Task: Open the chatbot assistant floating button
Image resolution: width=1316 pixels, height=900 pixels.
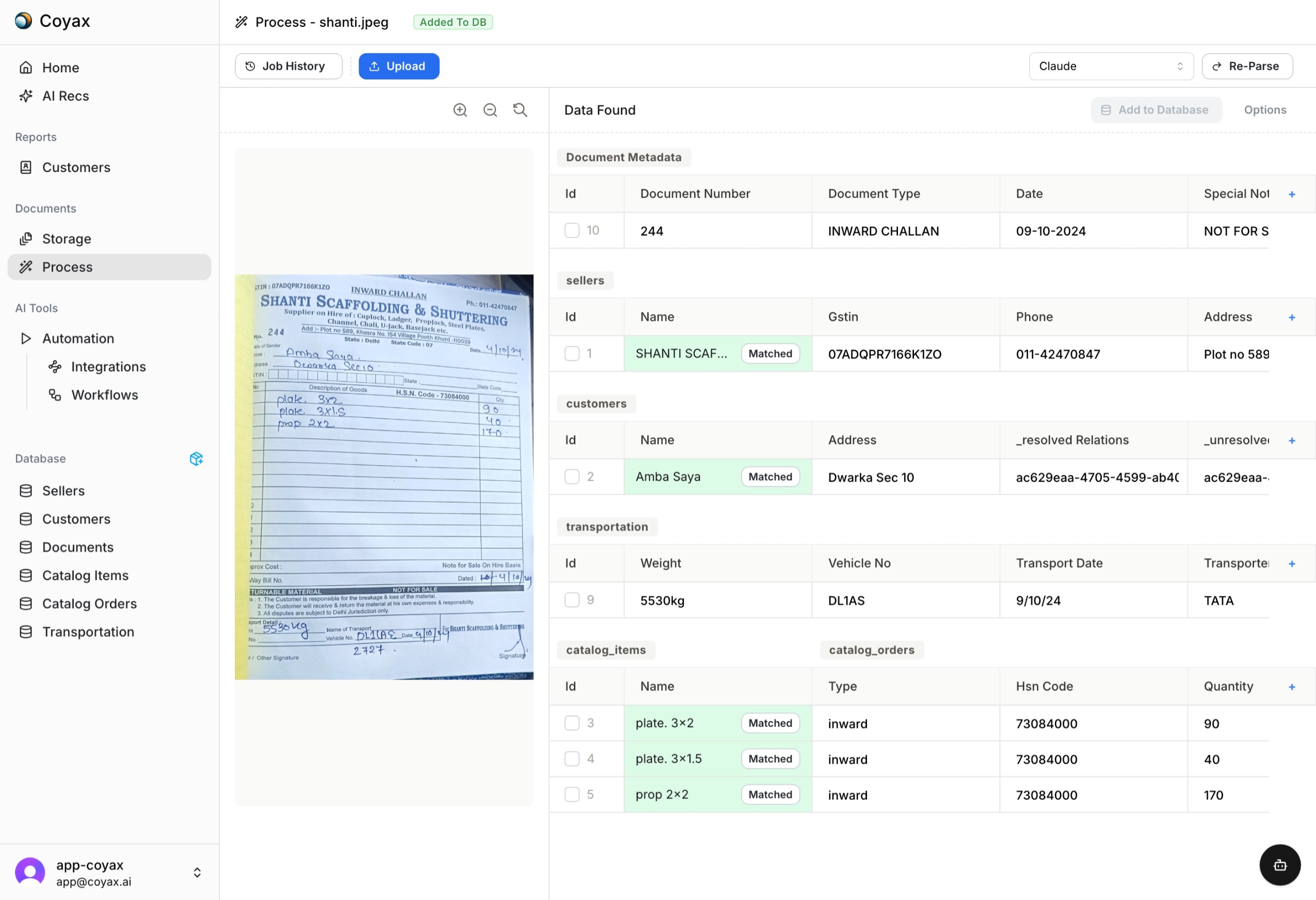Action: [x=1279, y=865]
